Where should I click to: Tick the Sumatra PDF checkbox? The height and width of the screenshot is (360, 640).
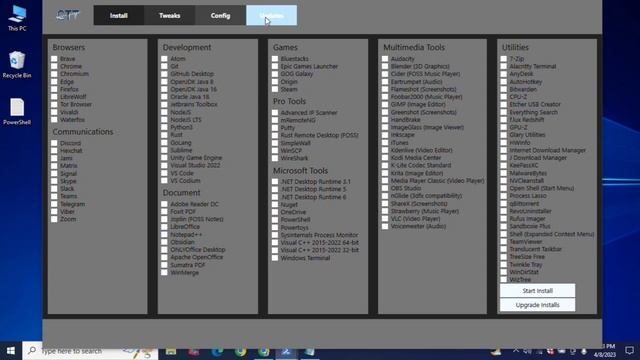click(x=164, y=265)
